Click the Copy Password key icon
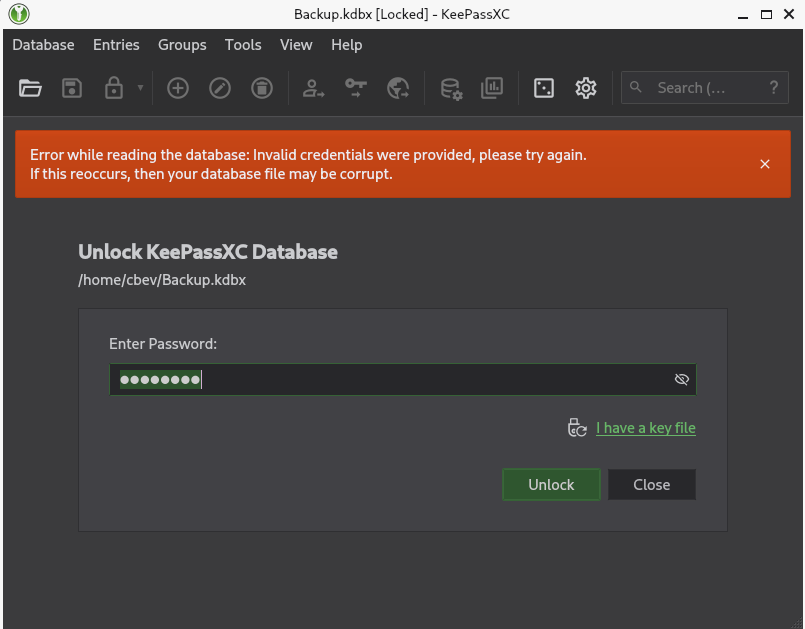 (x=356, y=88)
